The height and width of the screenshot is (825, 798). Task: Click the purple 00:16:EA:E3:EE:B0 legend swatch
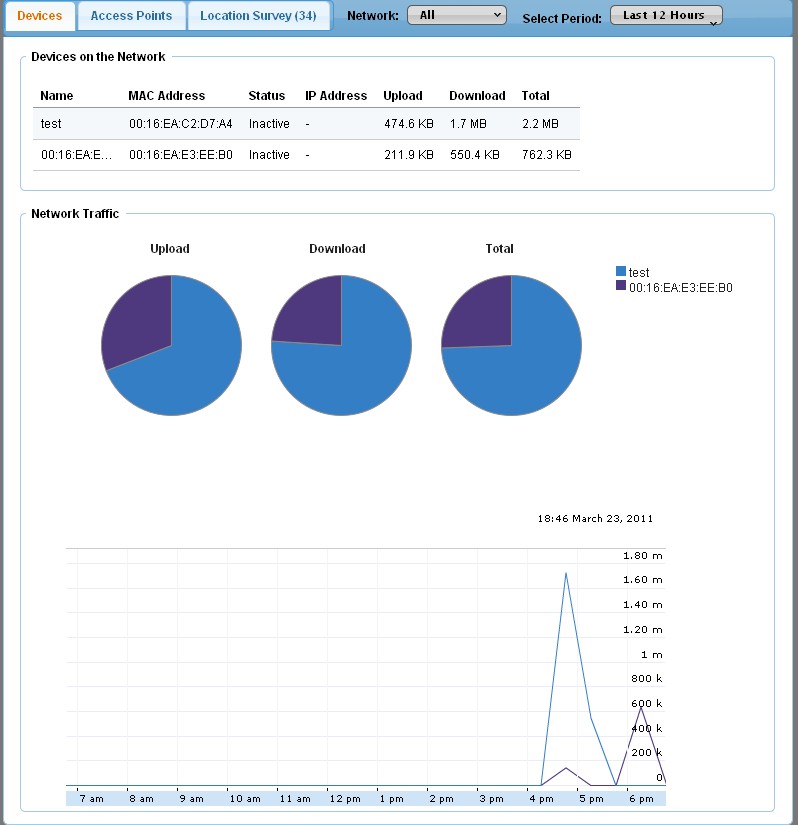click(x=621, y=285)
